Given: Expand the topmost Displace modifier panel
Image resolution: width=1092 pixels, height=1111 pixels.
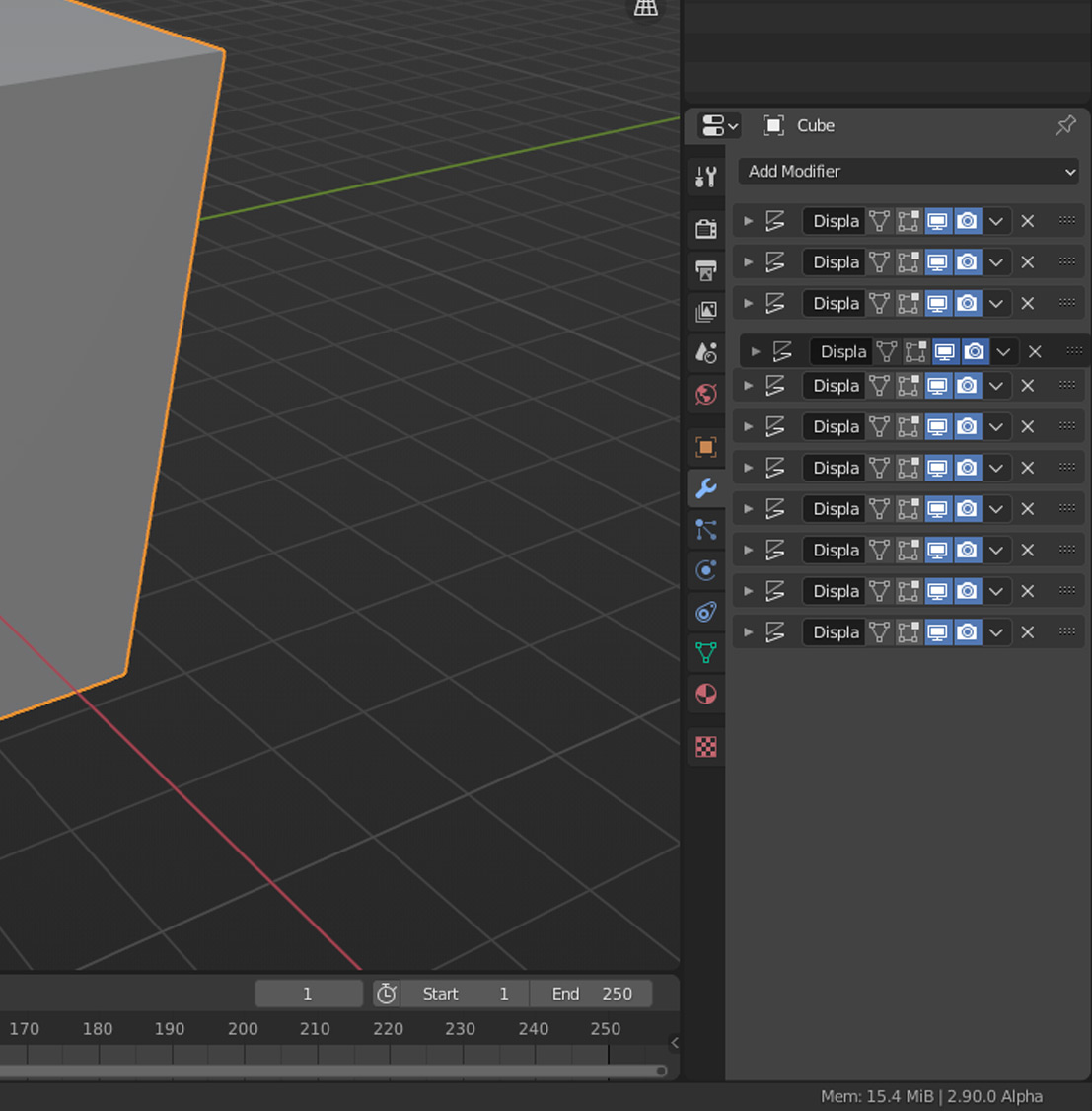Looking at the screenshot, I should [748, 221].
